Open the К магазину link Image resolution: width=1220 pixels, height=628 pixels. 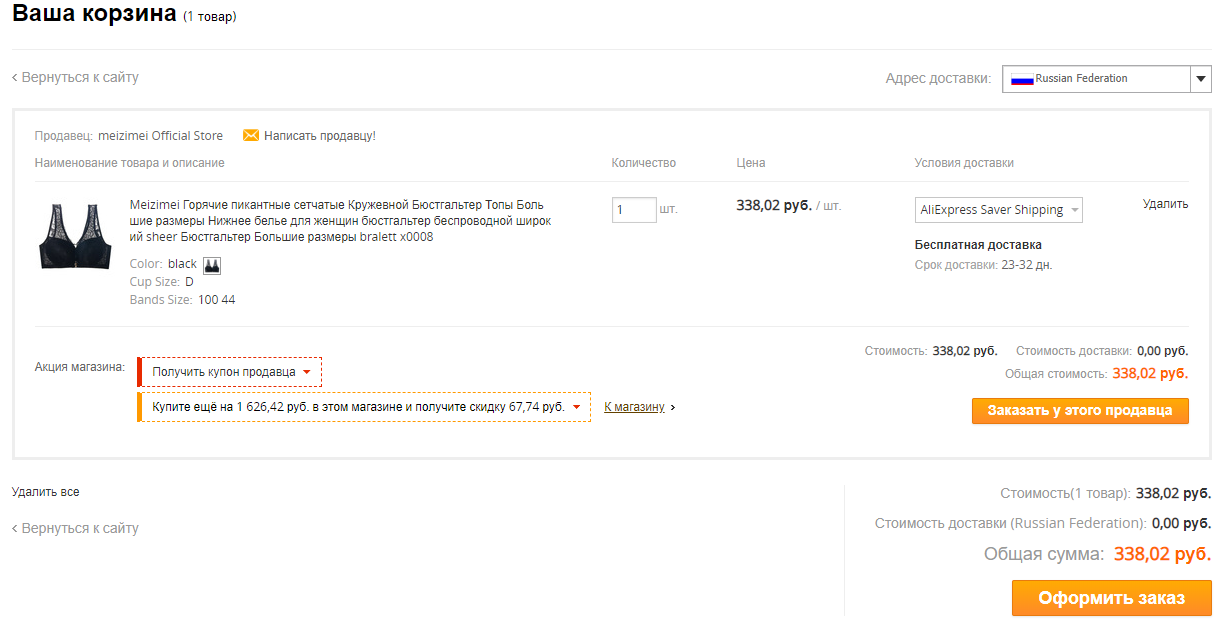click(634, 407)
